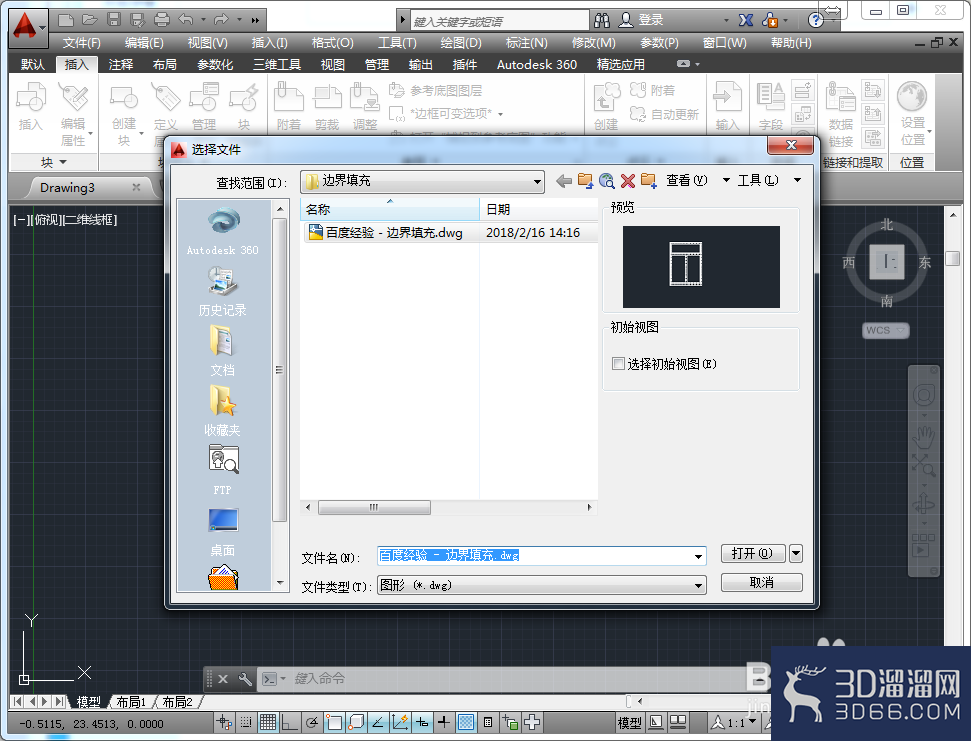Sort by the 日期 column header
Image resolution: width=971 pixels, height=741 pixels.
[539, 209]
